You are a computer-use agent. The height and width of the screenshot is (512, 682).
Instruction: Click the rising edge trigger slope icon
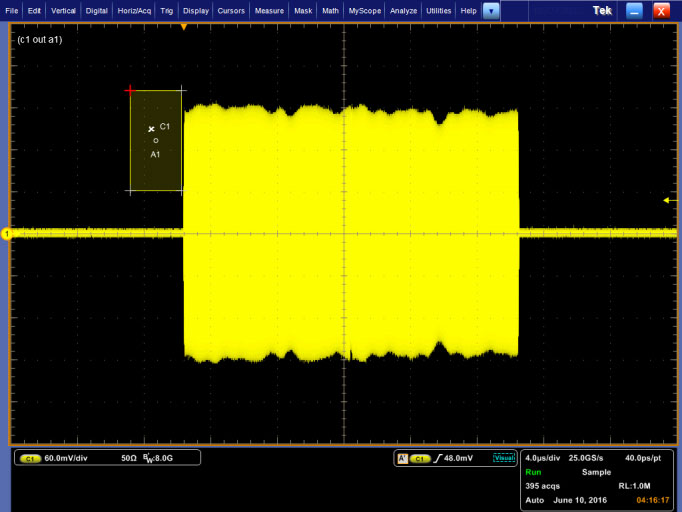pos(437,458)
